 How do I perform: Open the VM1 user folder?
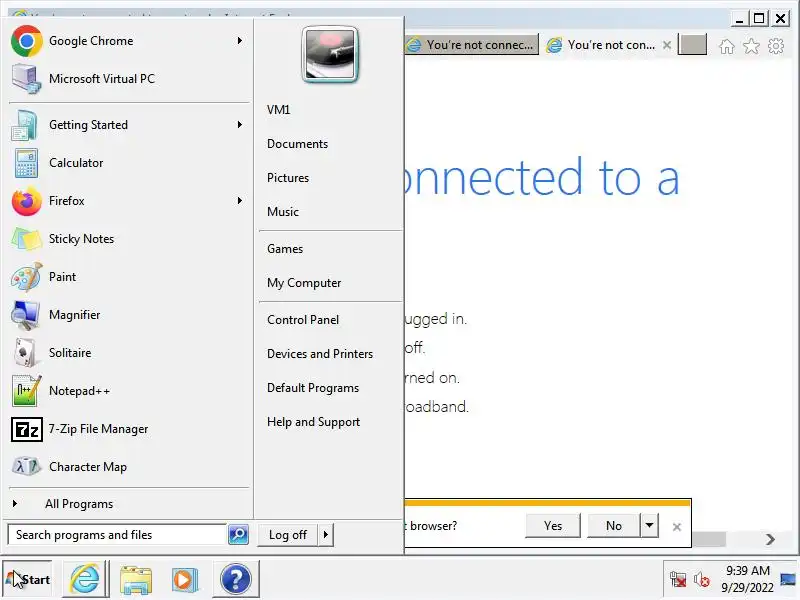[x=279, y=110]
